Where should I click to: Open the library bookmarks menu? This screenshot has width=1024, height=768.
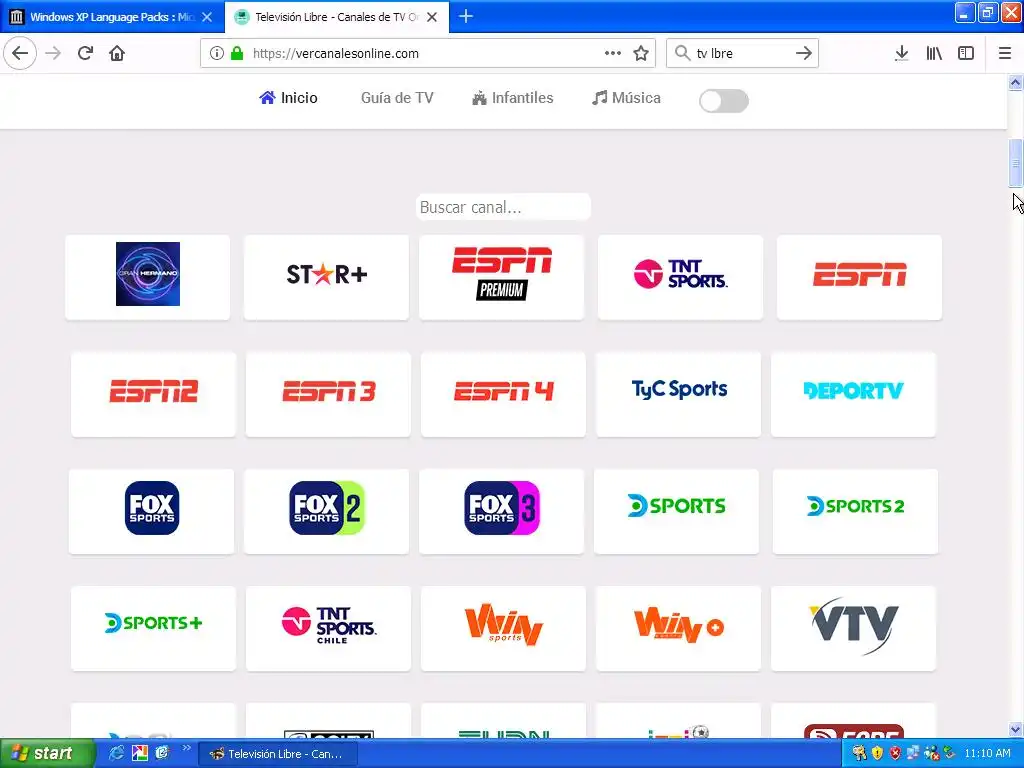point(934,53)
